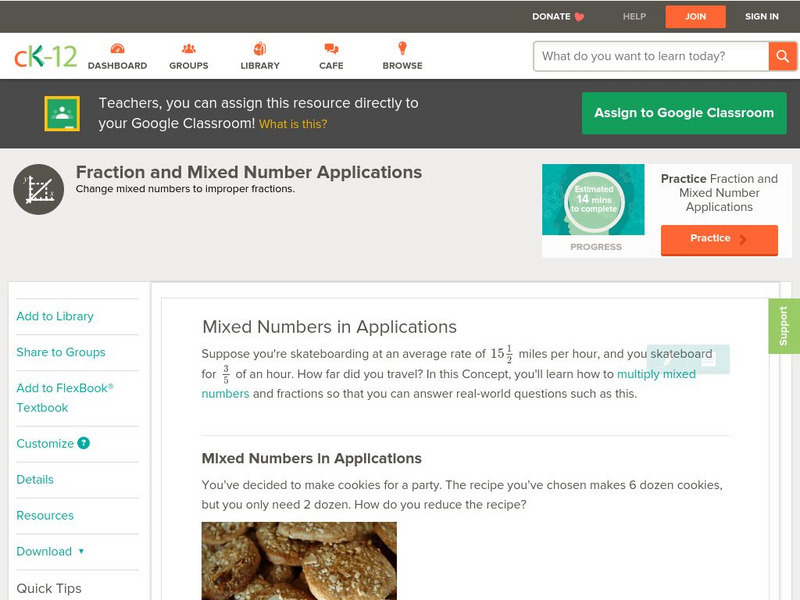Click Add to FlexBook Textbook link
The image size is (800, 600).
(x=65, y=398)
